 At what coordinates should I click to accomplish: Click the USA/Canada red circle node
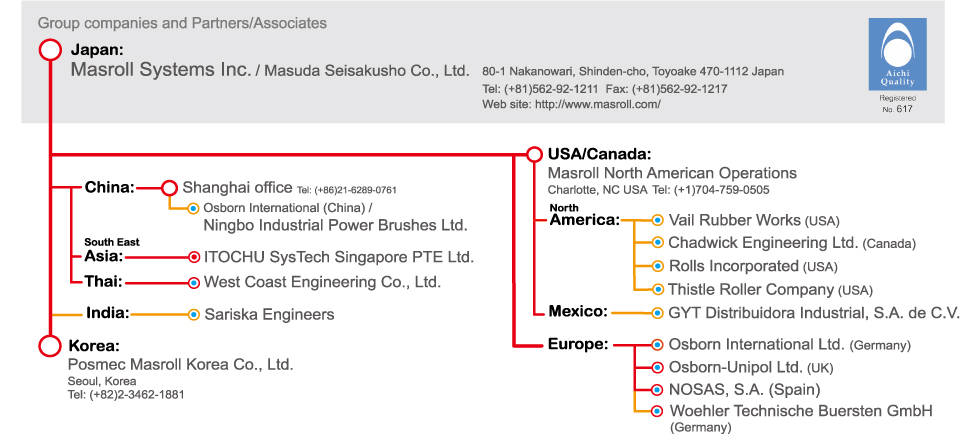tap(534, 154)
